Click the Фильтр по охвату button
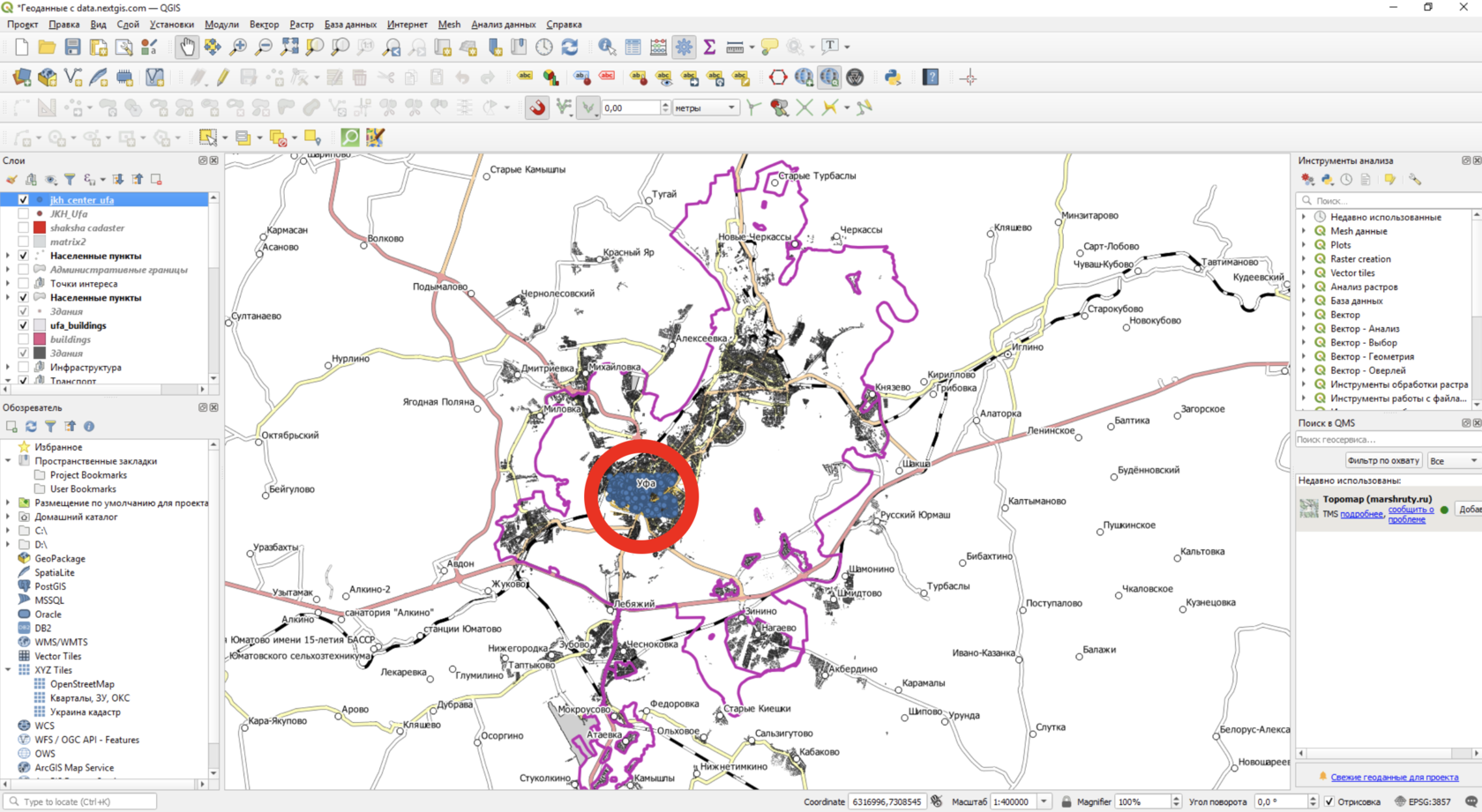 tap(1383, 461)
